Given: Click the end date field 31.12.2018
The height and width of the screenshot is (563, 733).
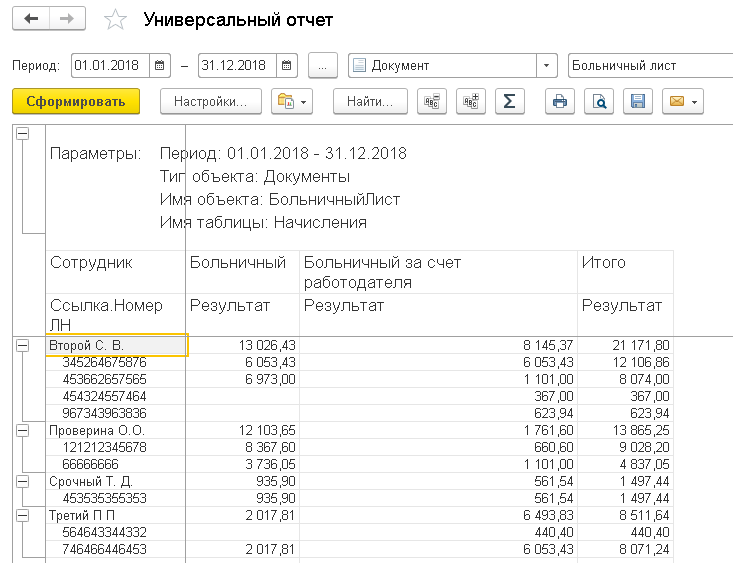Looking at the screenshot, I should (x=237, y=65).
